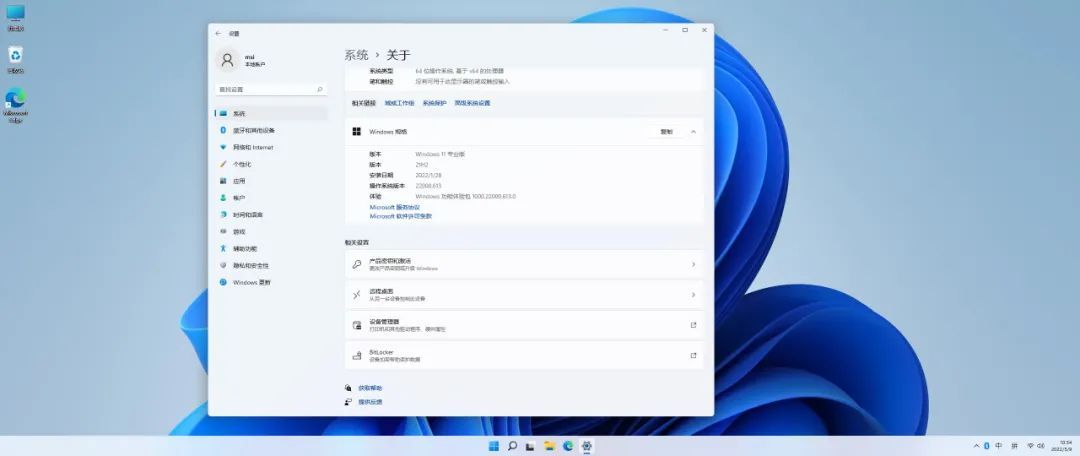Open 隐私和安全性 settings
Image resolution: width=1080 pixels, height=456 pixels.
point(271,265)
